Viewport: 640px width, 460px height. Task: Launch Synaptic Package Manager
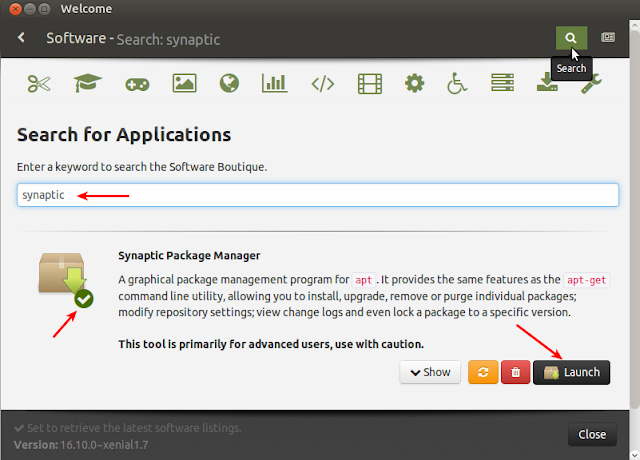coord(571,372)
